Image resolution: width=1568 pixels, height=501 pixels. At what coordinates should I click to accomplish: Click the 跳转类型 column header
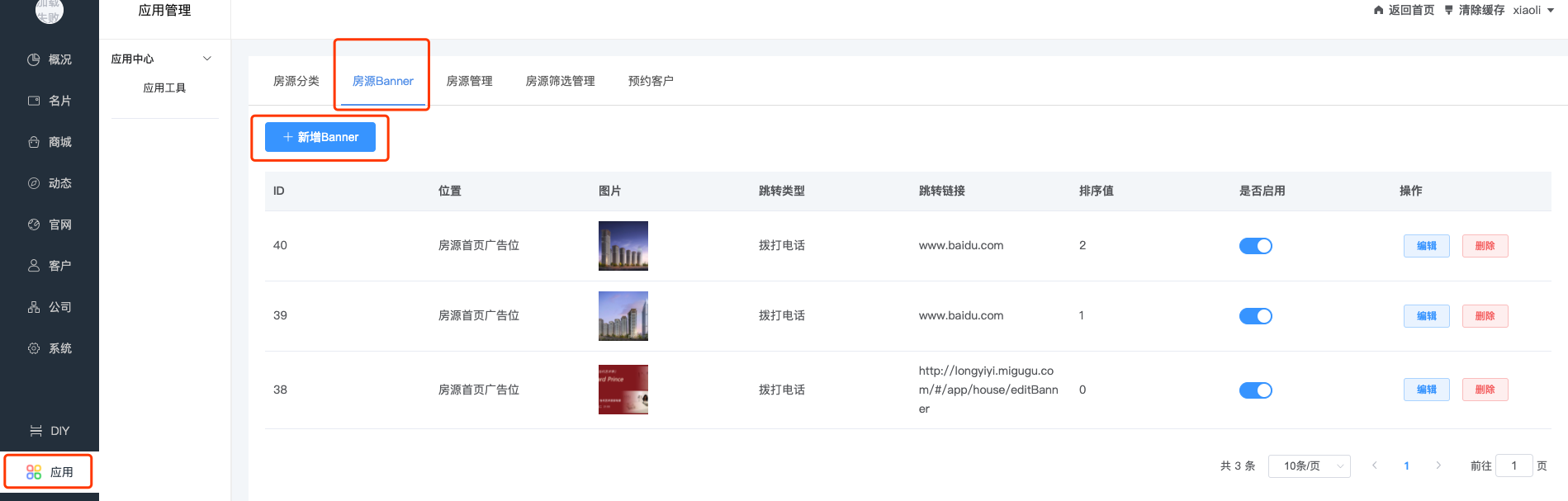pyautogui.click(x=782, y=191)
